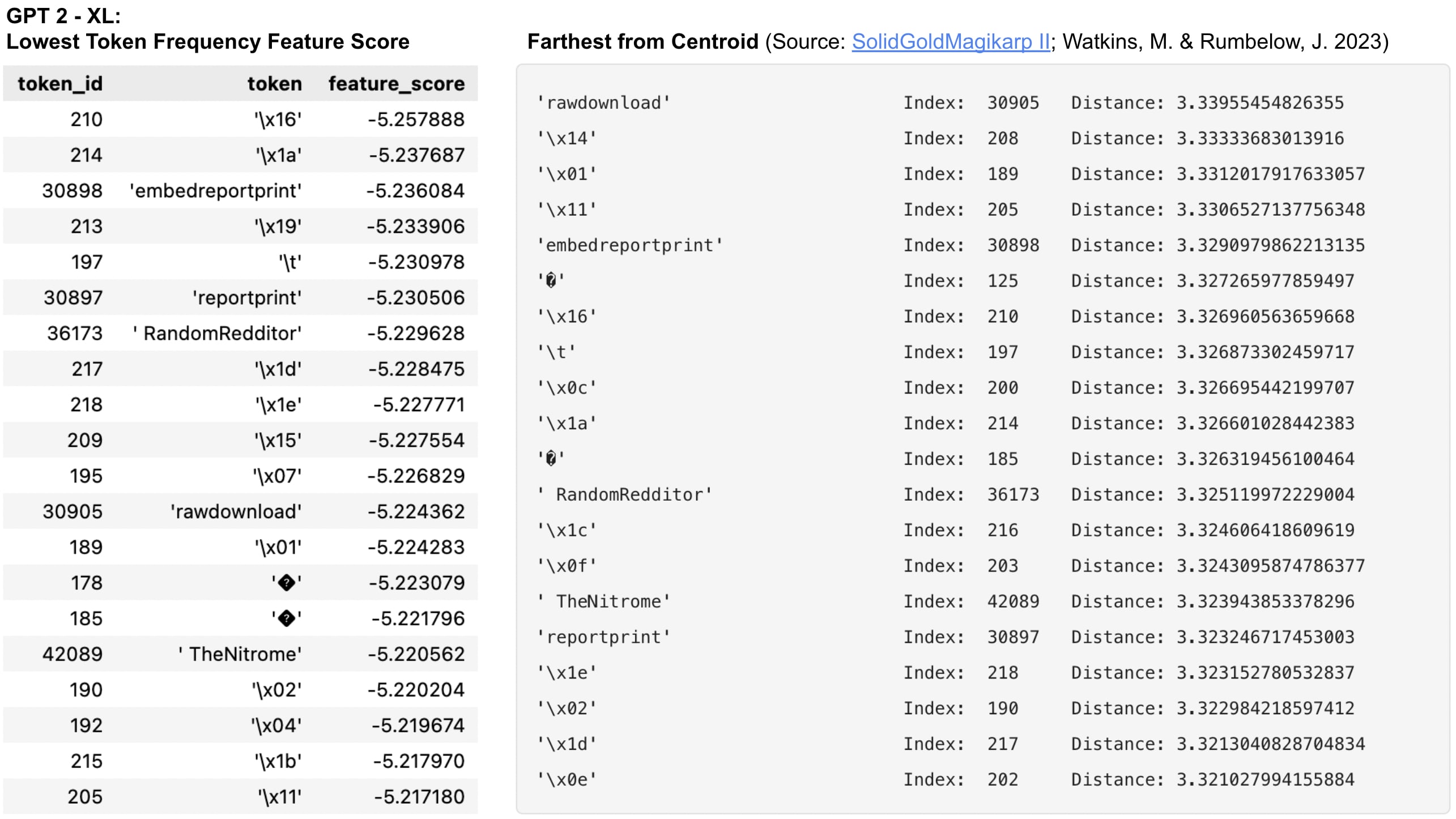Click the 'Lowest Token Frequency Feature Score' heading
This screenshot has width=1456, height=819.
pyautogui.click(x=207, y=42)
